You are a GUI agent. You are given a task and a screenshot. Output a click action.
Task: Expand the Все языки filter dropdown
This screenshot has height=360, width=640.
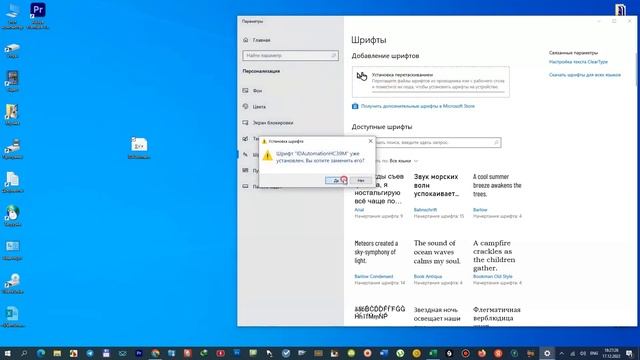[403, 161]
